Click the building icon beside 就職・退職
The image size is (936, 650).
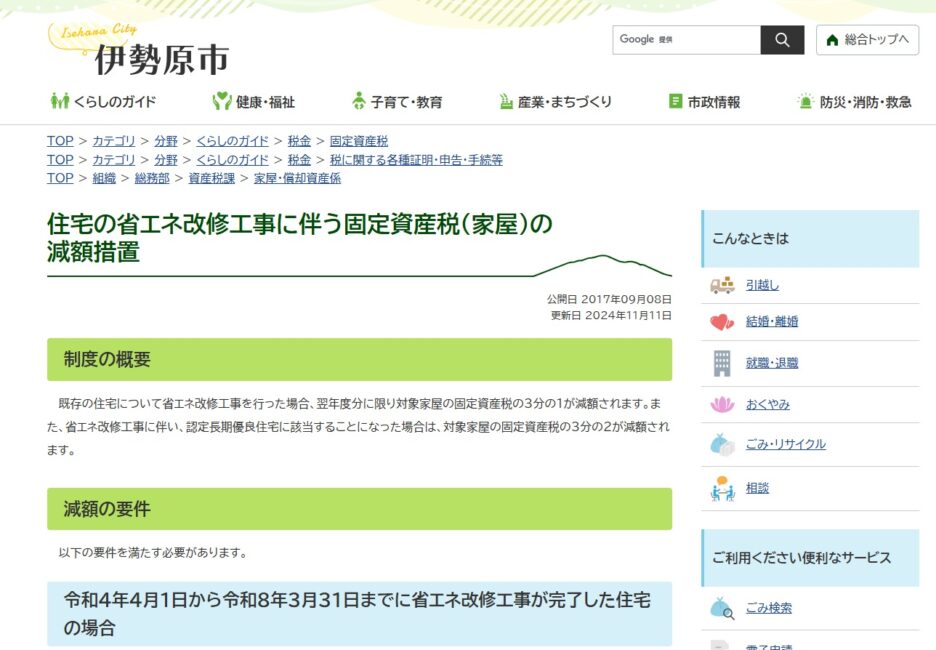point(722,363)
